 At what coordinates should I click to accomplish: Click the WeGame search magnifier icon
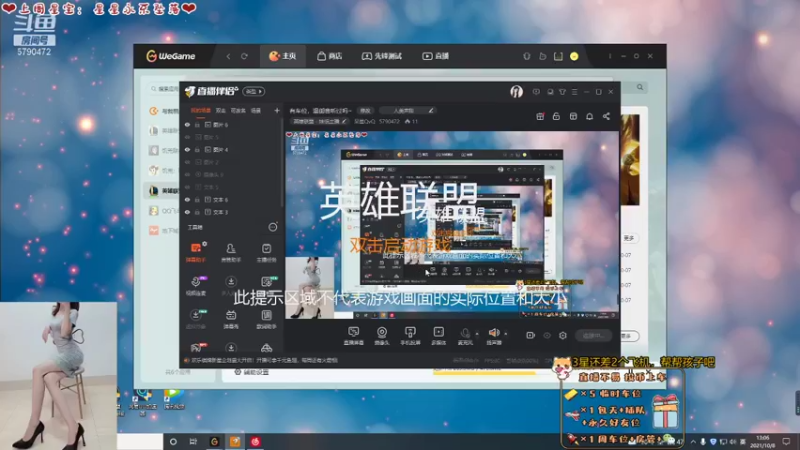(640, 87)
